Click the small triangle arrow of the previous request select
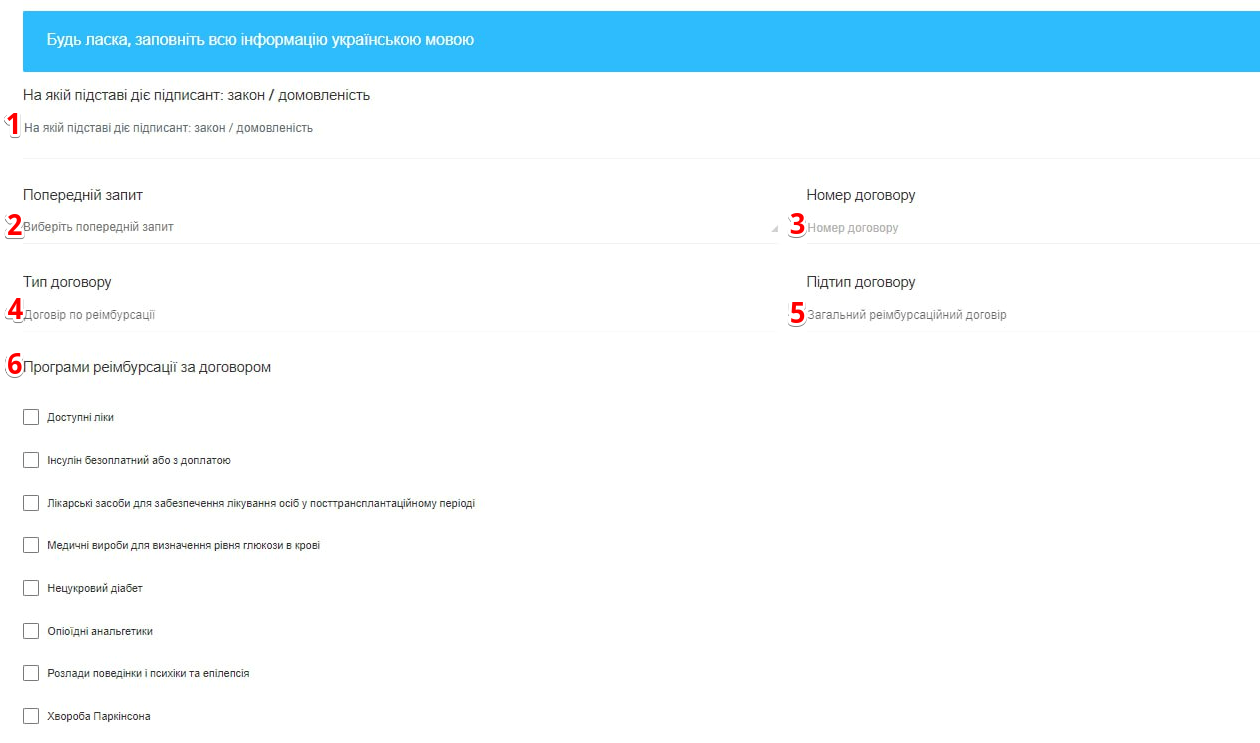Screen dimensions: 1260x743 coord(774,229)
